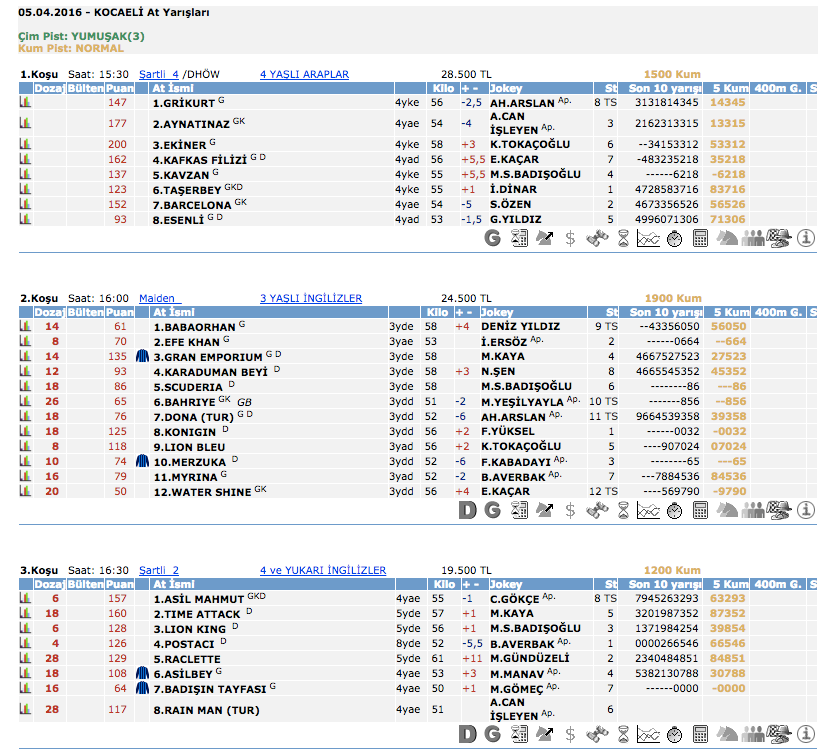This screenshot has width=835, height=751.
Task: Open the horse heads icon under race 1
Action: pos(727,238)
